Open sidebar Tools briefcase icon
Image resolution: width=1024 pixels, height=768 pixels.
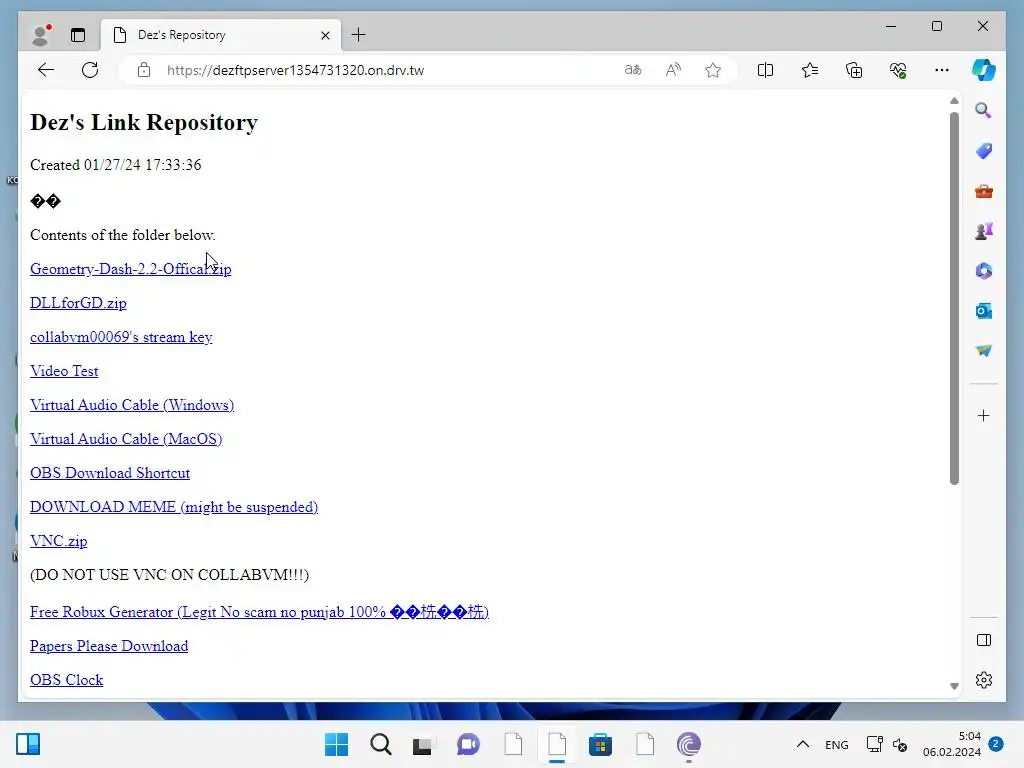[x=984, y=191]
